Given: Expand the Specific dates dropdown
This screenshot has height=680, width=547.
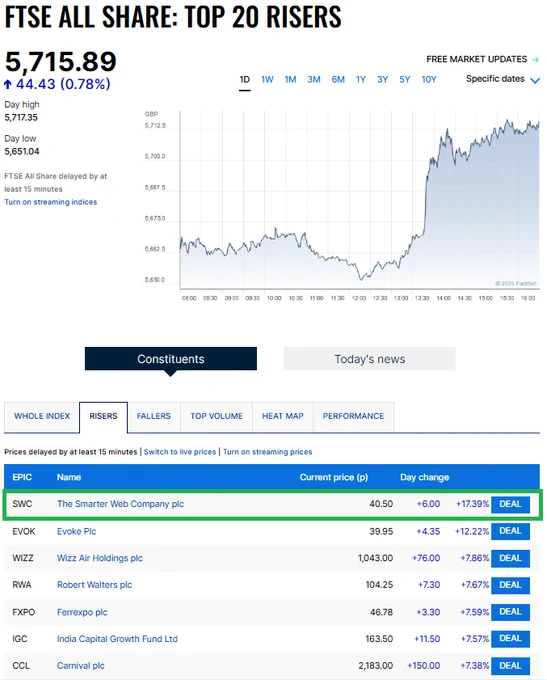Looking at the screenshot, I should click(x=503, y=79).
